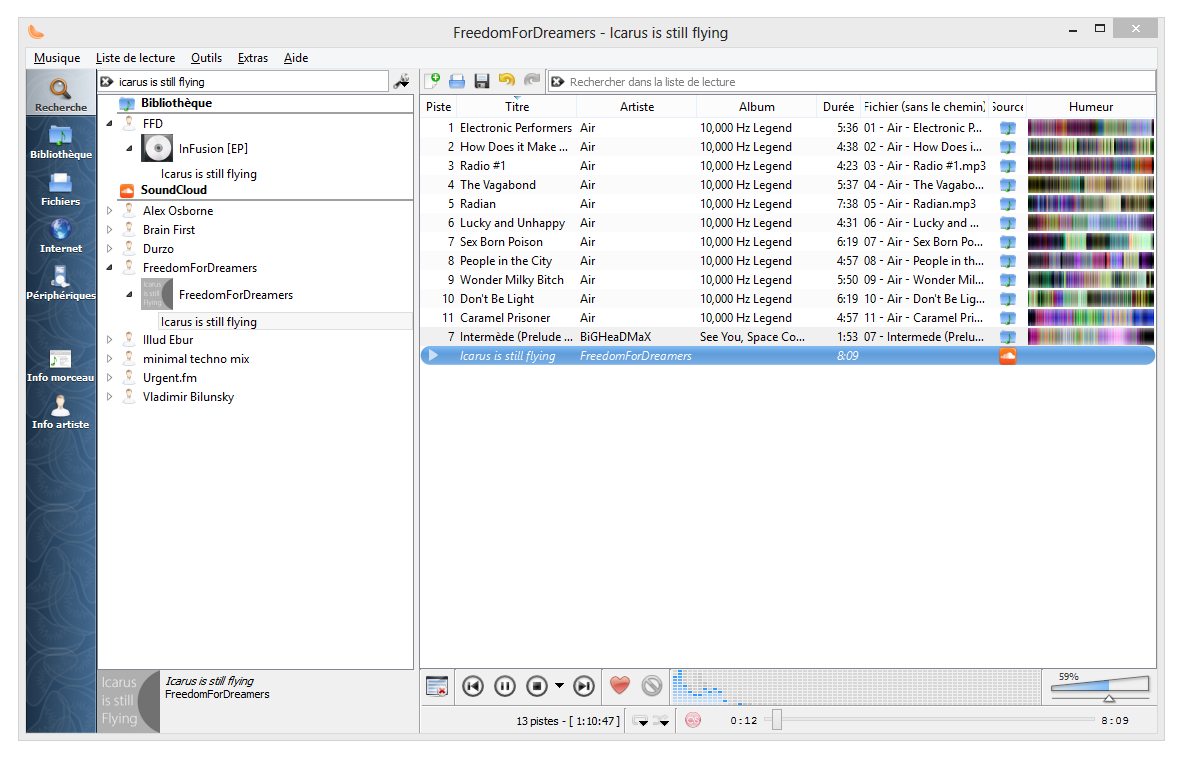Show the Périphériques devices panel

60,282
